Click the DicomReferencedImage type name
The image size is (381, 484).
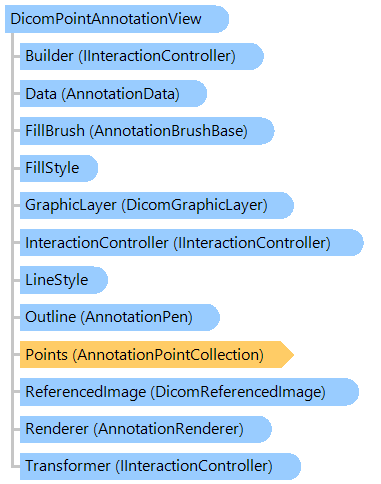click(x=238, y=392)
